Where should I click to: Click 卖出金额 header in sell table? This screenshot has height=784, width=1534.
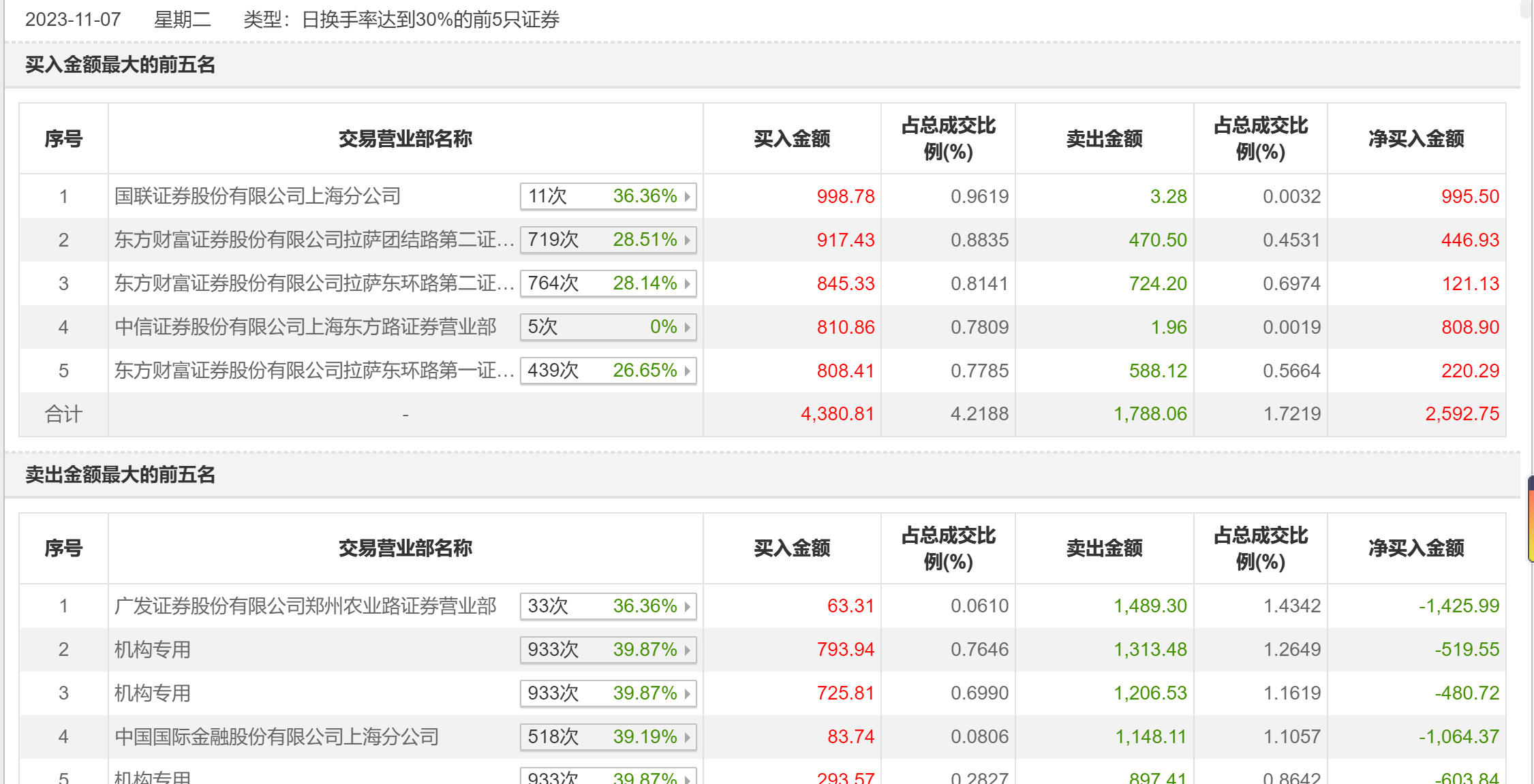coord(1104,548)
